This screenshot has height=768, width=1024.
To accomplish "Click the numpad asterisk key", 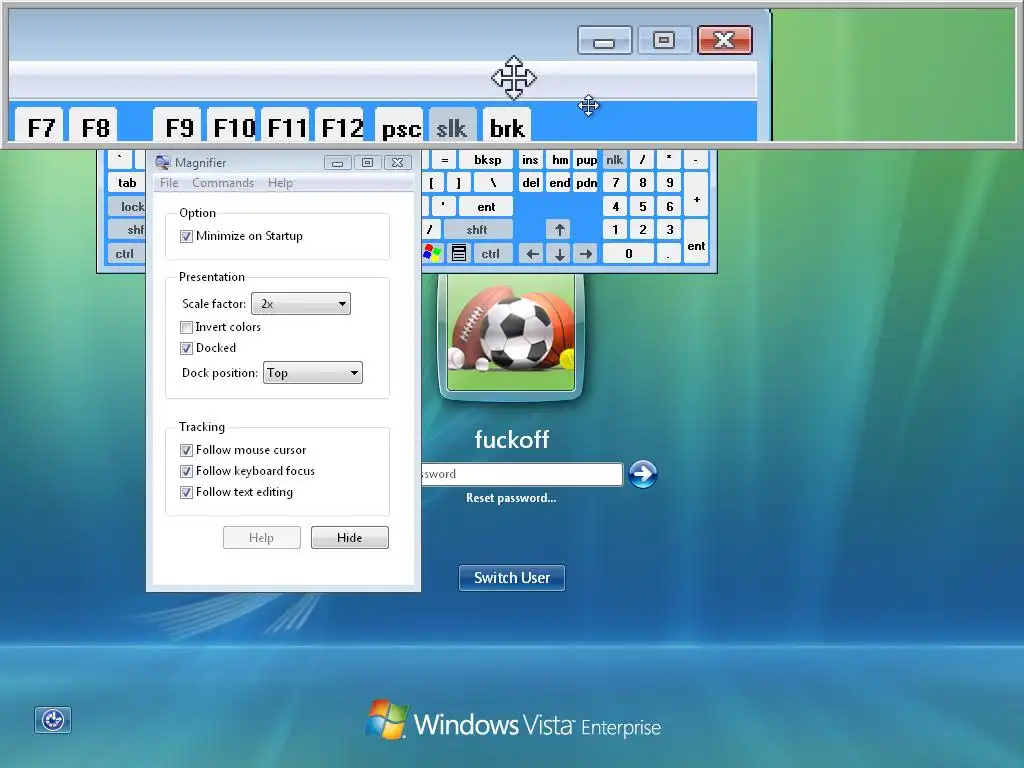I will pyautogui.click(x=669, y=160).
